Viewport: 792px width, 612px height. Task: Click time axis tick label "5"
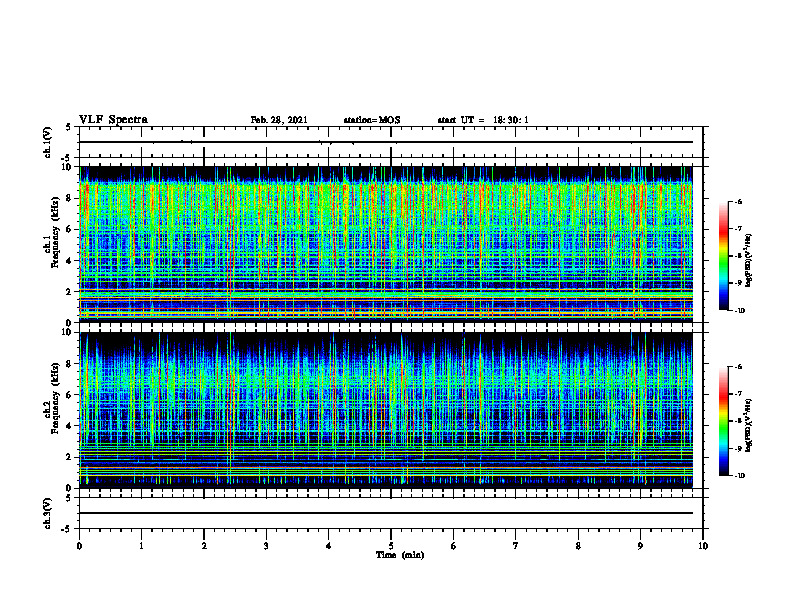[391, 546]
